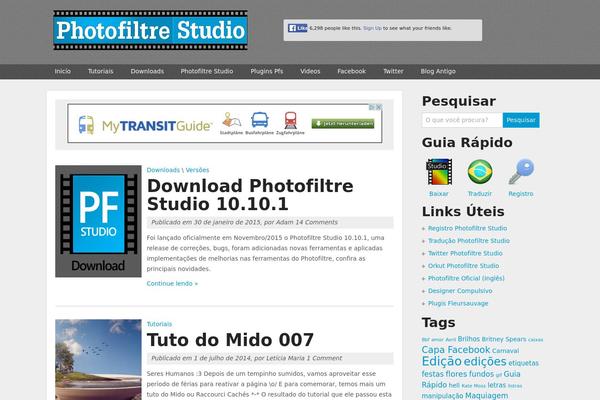Focus the search field 'O que você procura?'
The image size is (600, 400).
(x=462, y=120)
